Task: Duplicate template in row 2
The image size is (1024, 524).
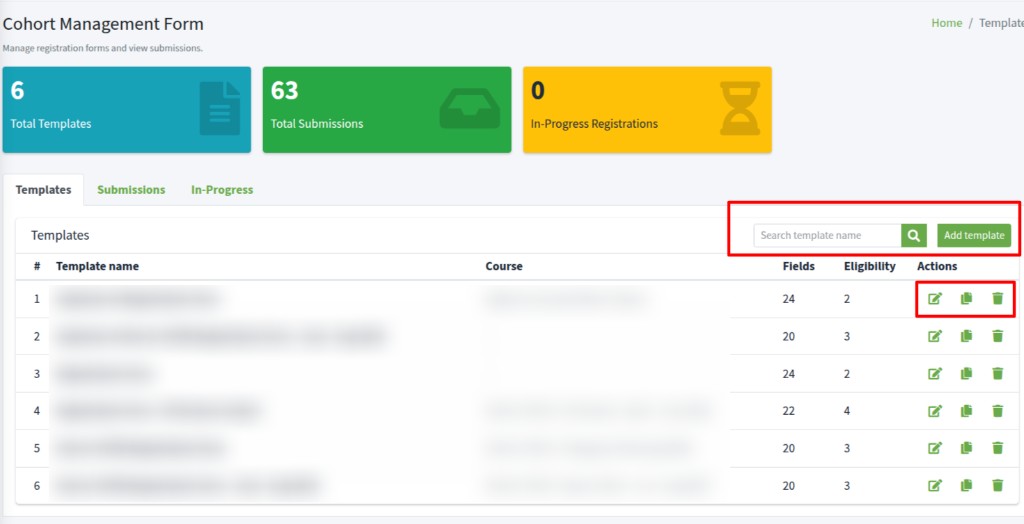Action: pos(967,336)
